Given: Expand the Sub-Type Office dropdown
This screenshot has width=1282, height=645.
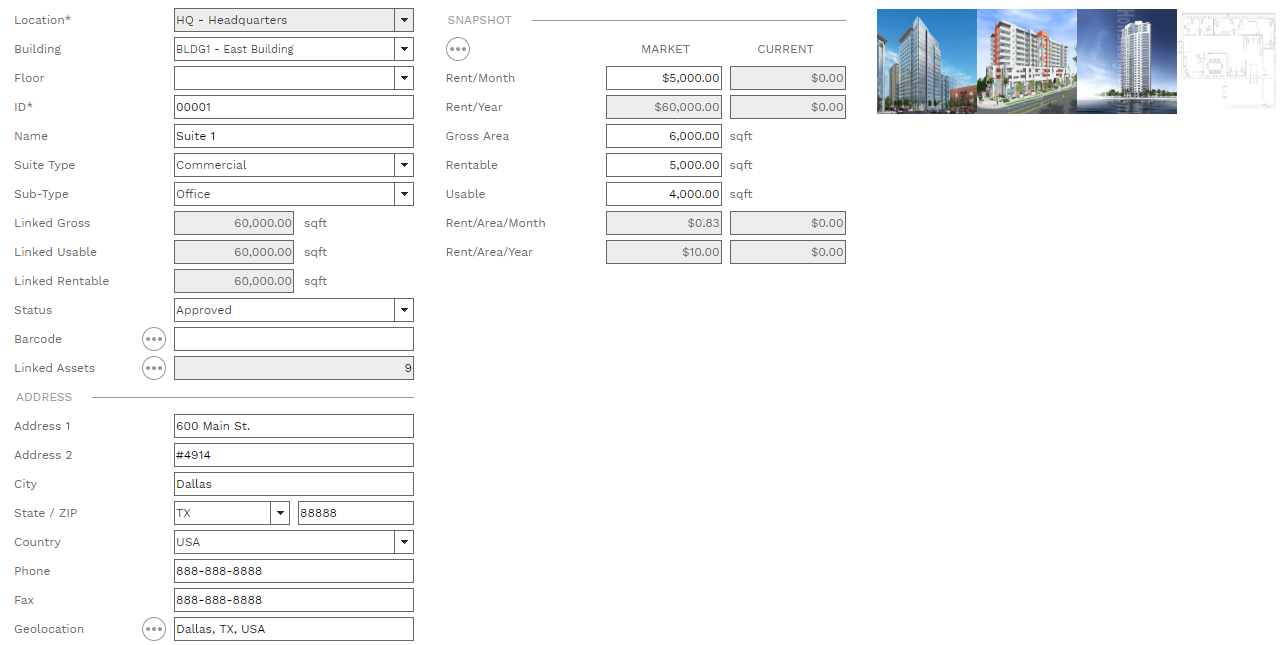Looking at the screenshot, I should (x=403, y=194).
